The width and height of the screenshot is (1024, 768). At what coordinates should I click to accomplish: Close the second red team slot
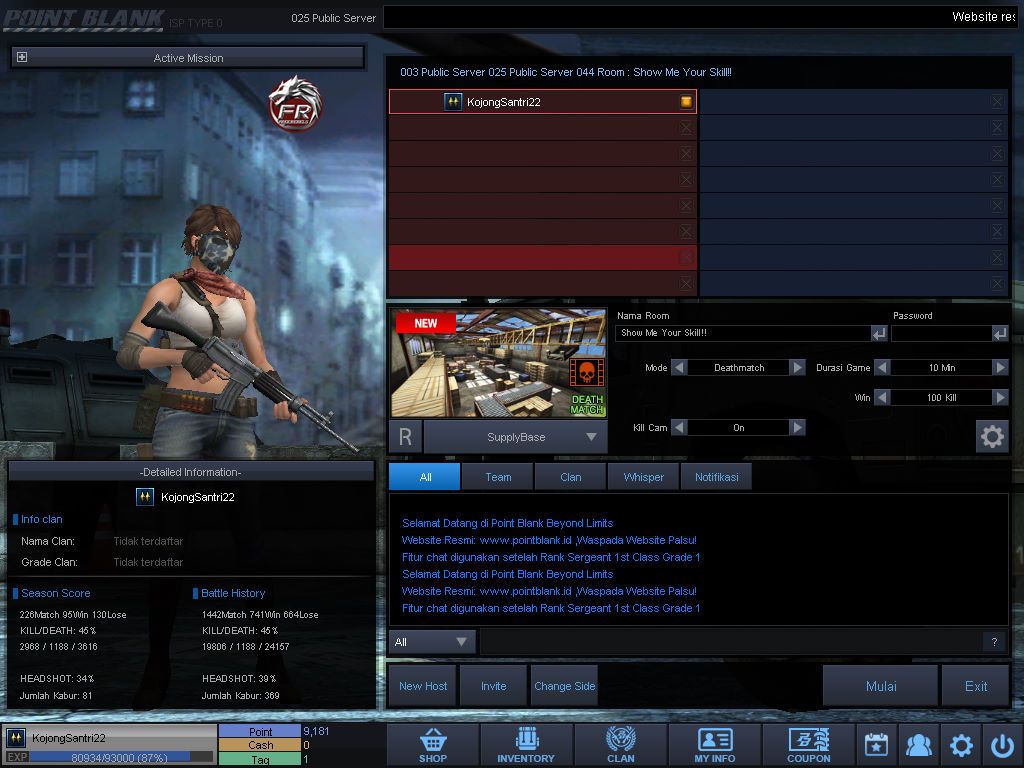coord(686,128)
